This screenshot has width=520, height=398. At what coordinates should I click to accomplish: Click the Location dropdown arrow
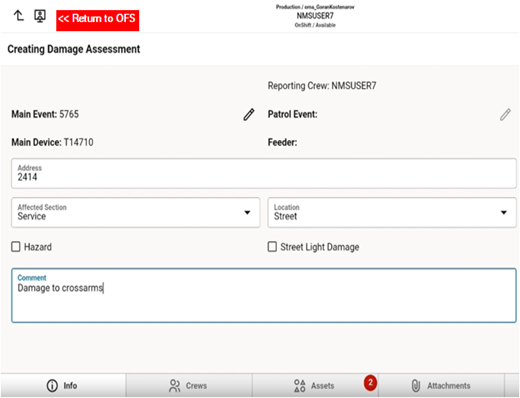click(x=504, y=212)
